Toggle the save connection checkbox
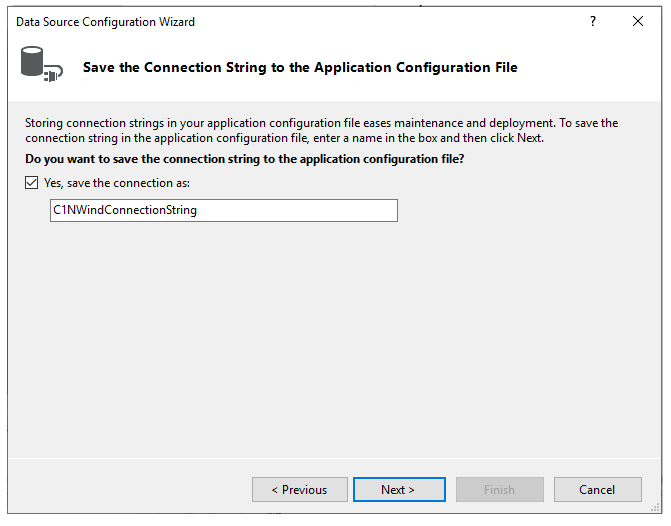Image resolution: width=671 pixels, height=526 pixels. (32, 184)
